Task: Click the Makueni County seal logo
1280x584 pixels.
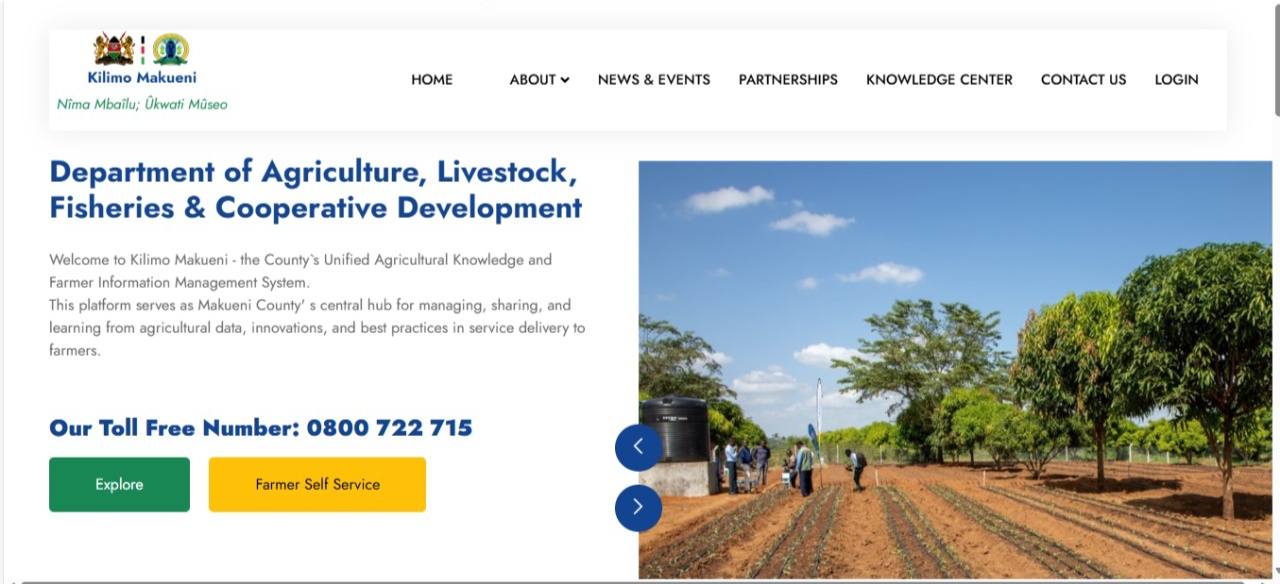Action: coord(171,49)
